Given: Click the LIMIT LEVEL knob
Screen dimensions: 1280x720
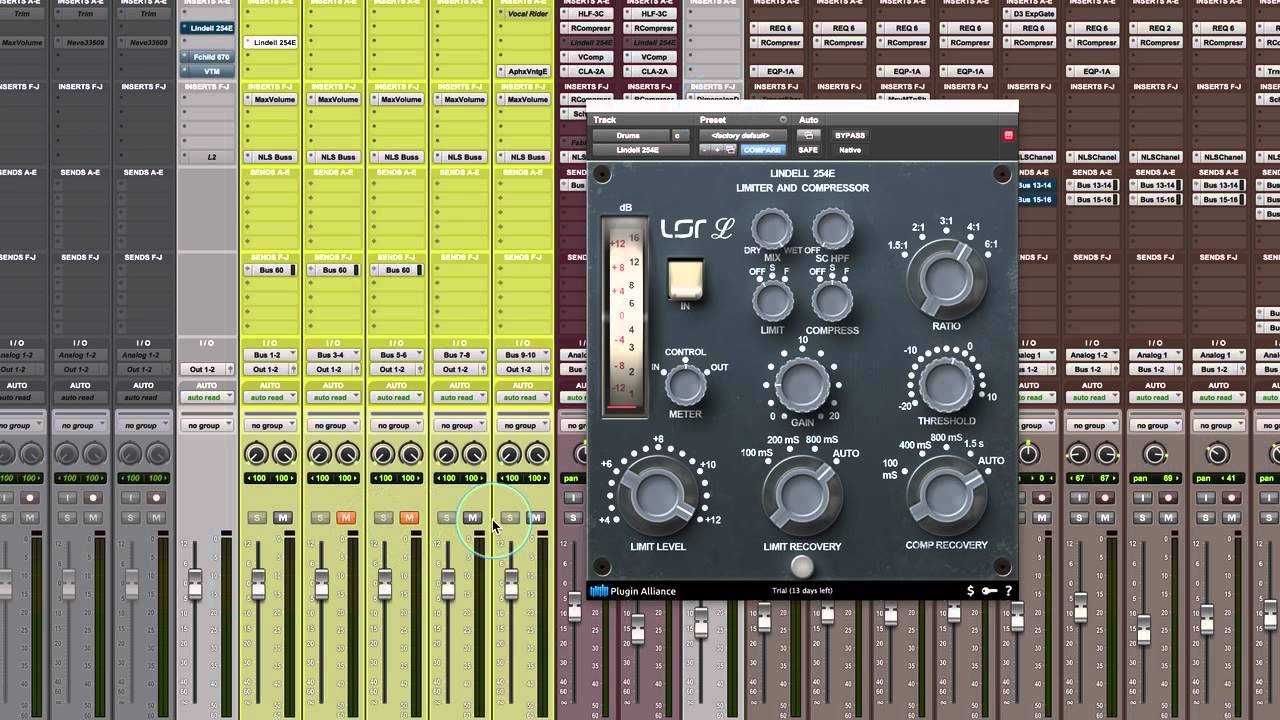Looking at the screenshot, I should pos(657,495).
